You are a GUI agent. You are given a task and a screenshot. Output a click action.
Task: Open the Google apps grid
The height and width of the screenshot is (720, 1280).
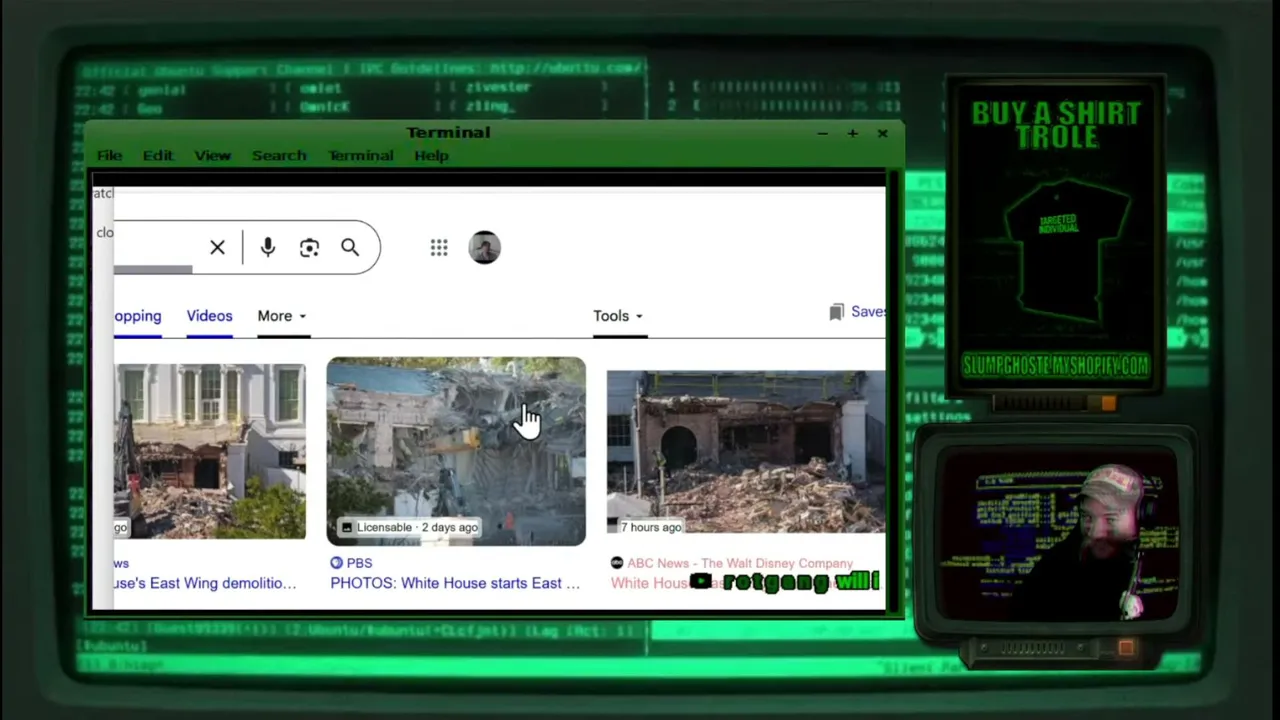(x=439, y=248)
